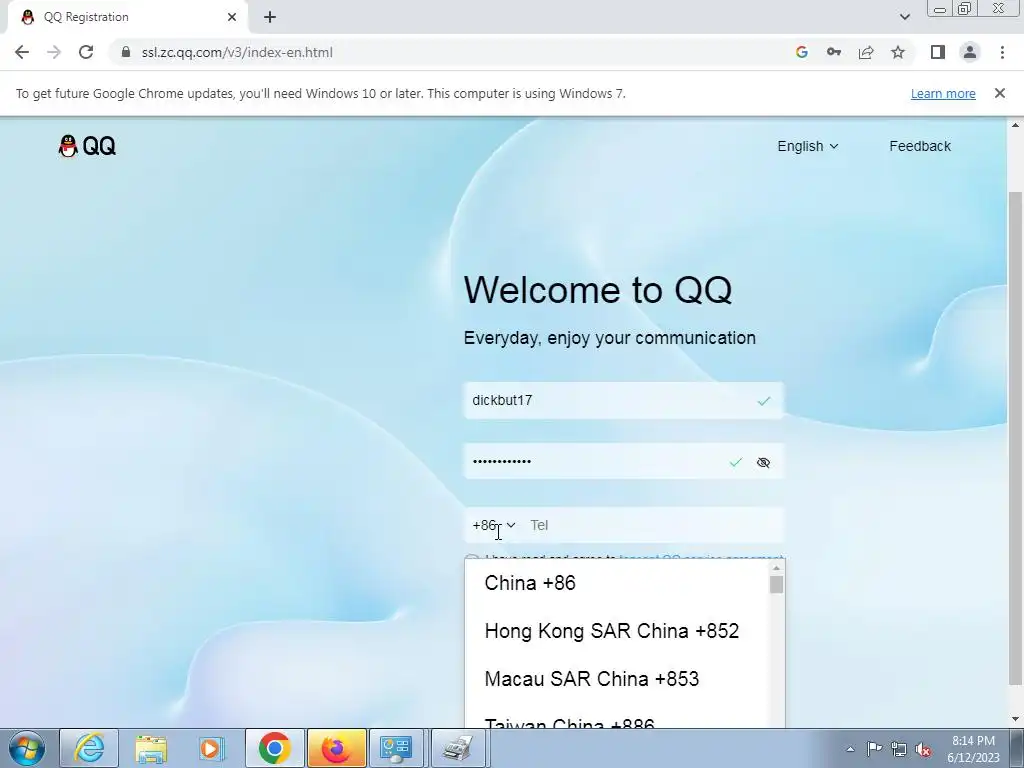Select Macau SAR China +853
The height and width of the screenshot is (768, 1024).
pyautogui.click(x=618, y=679)
